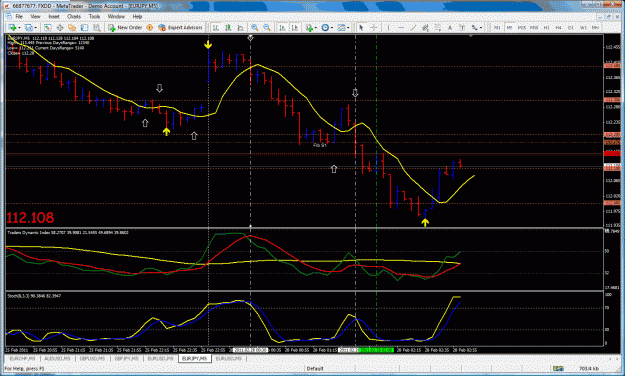Screen dimensions: 625x376
Task: Select the text A tool
Action: [450, 28]
